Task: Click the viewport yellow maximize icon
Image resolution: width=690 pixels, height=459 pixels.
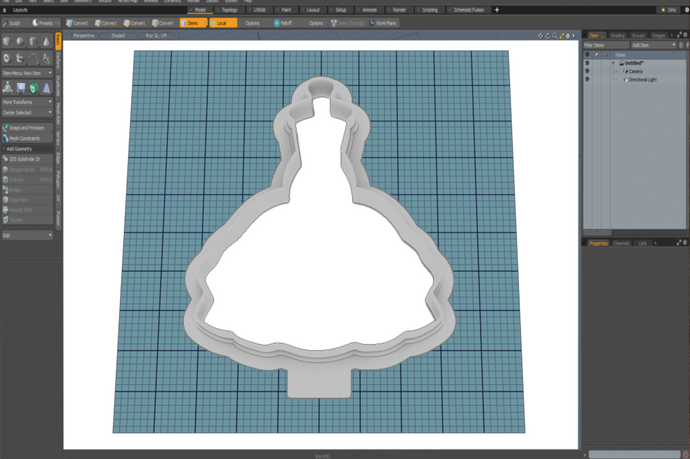Action: (x=562, y=36)
